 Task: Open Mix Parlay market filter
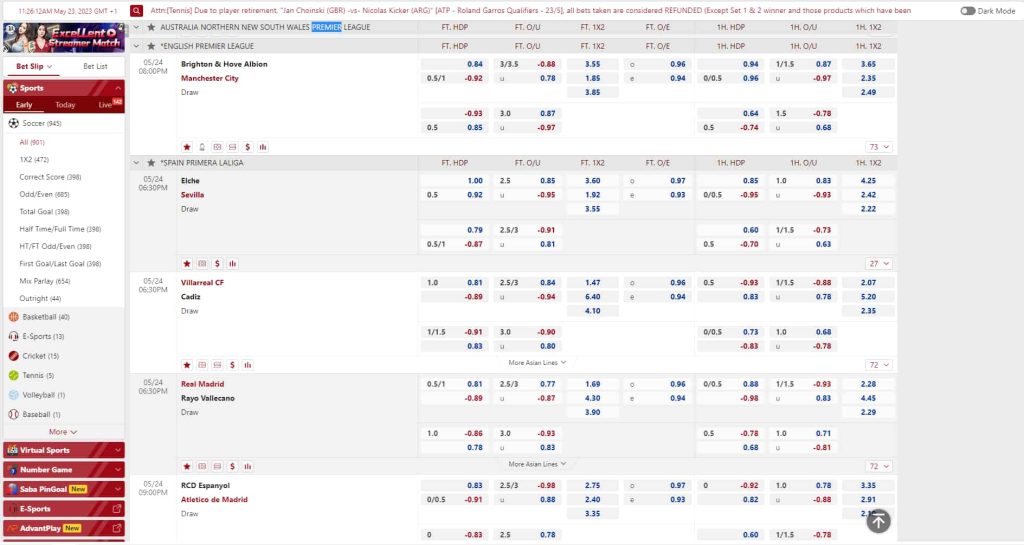click(x=44, y=281)
